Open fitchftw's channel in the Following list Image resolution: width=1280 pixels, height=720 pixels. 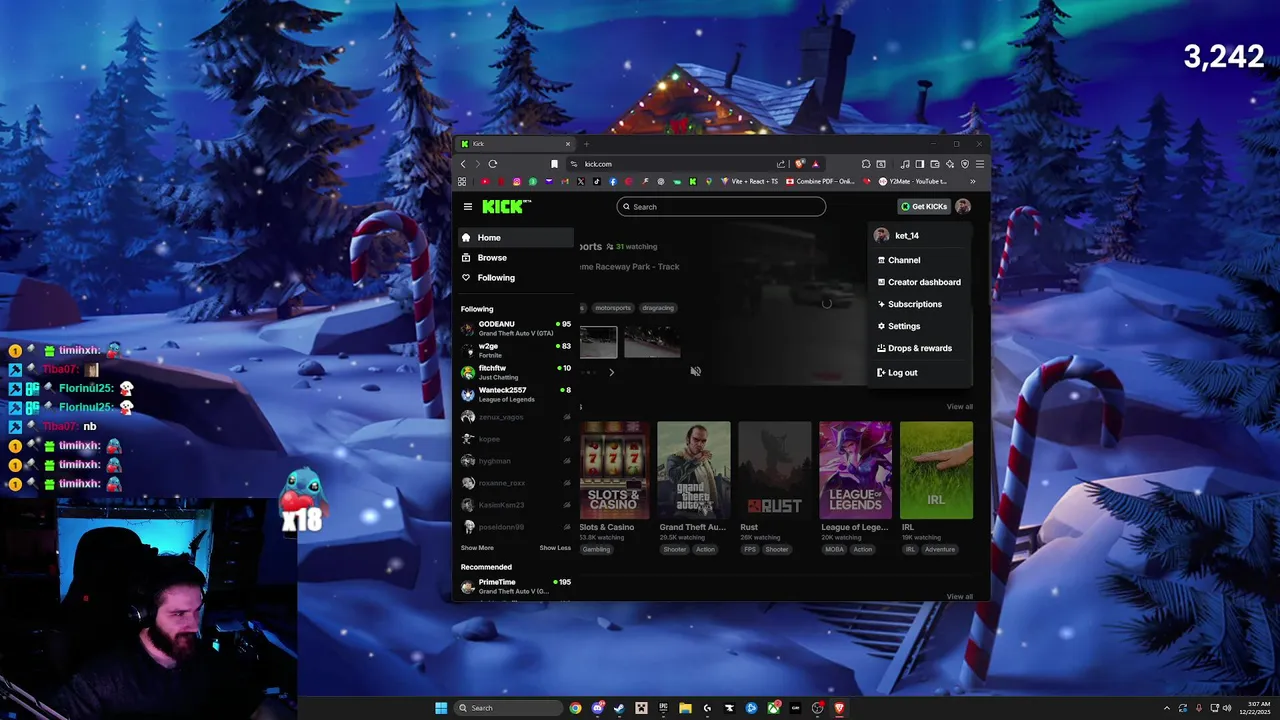[515, 372]
